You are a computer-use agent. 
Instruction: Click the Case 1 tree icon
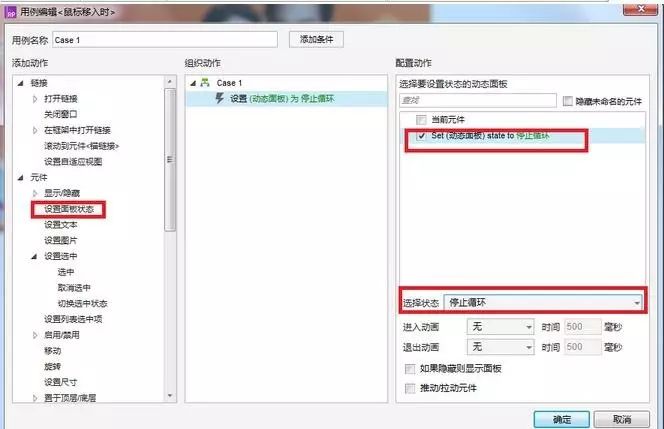(x=205, y=83)
